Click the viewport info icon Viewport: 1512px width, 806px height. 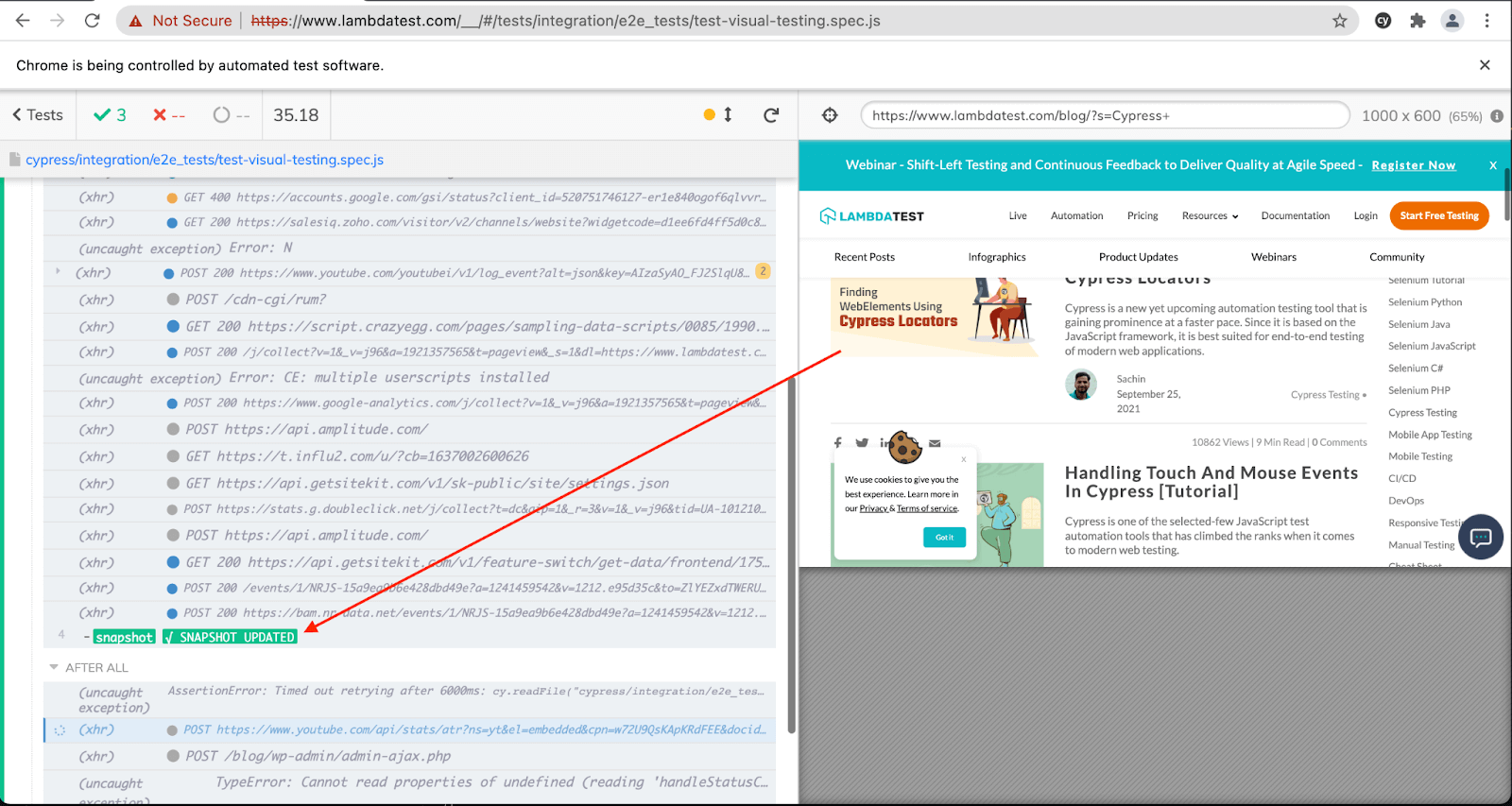(x=1497, y=116)
